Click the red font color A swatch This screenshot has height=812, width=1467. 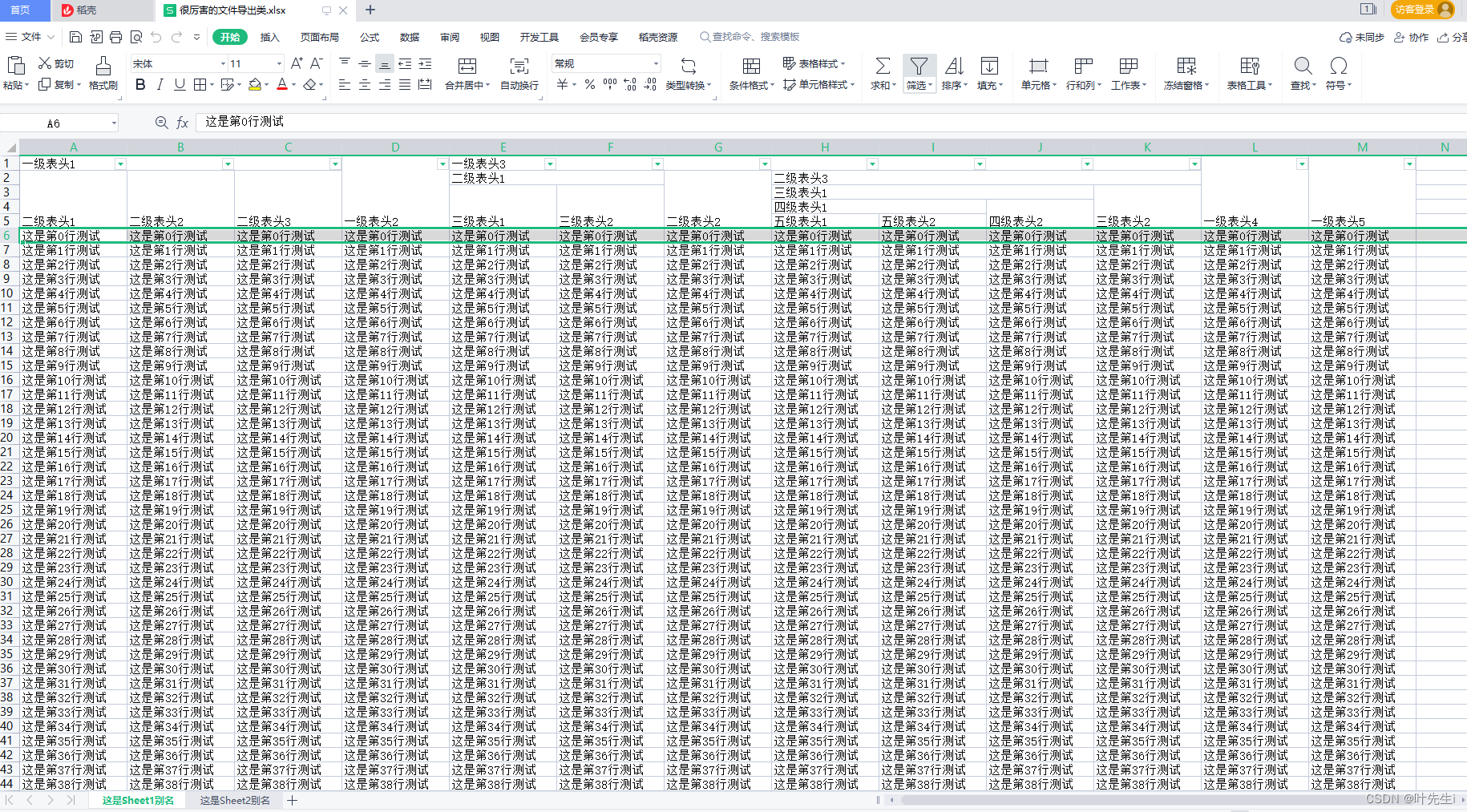(281, 84)
